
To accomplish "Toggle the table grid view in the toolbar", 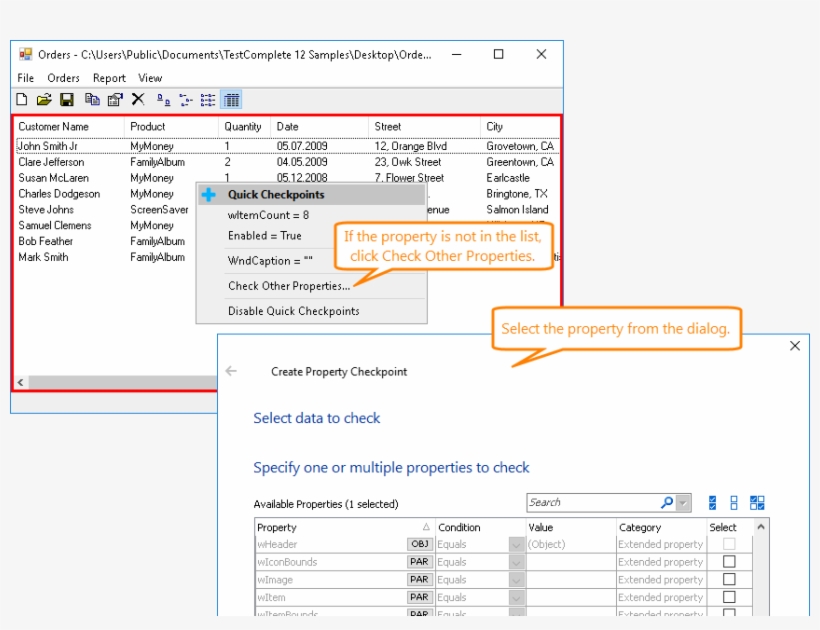I will click(232, 99).
